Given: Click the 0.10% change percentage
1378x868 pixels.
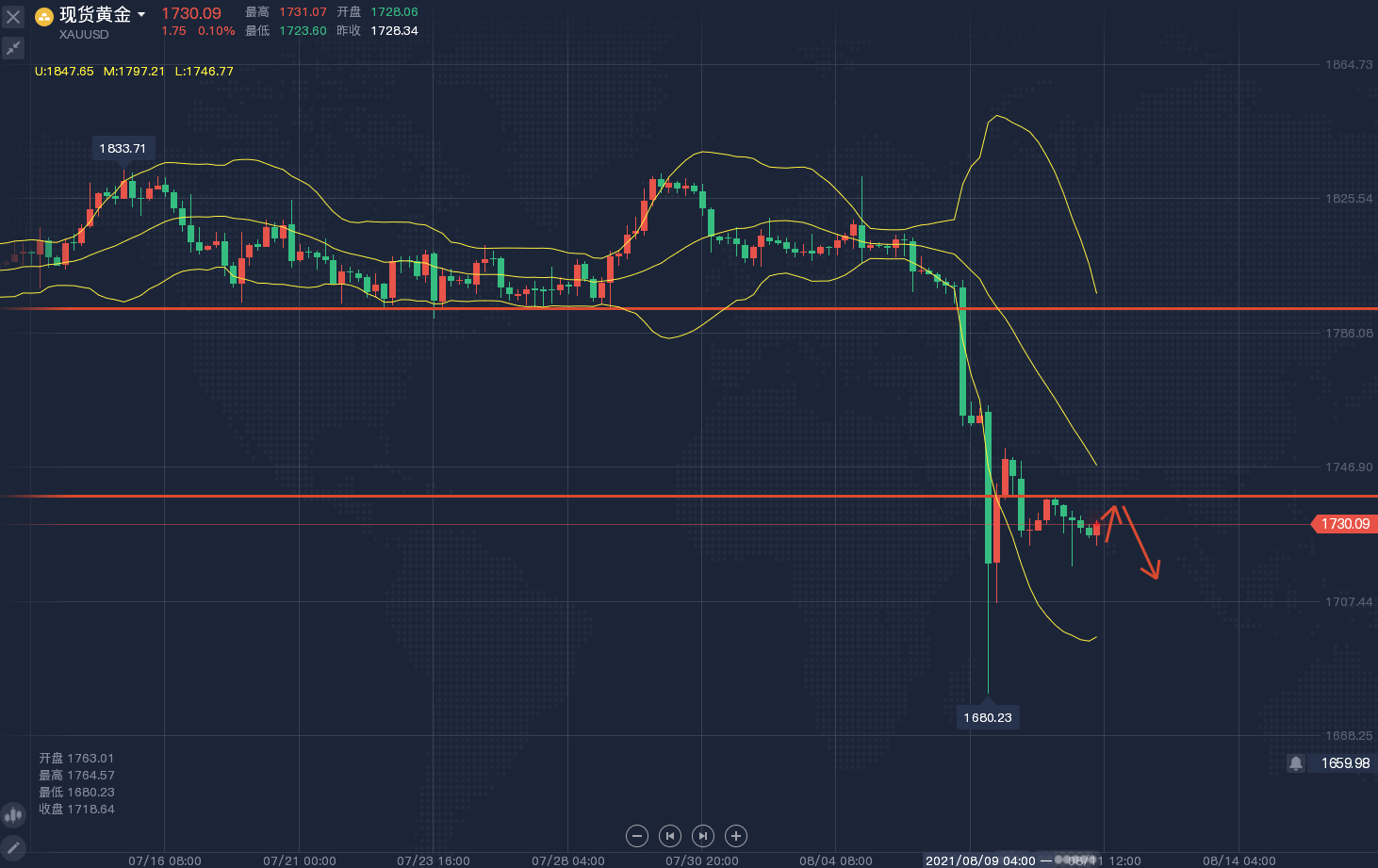Looking at the screenshot, I should tap(217, 31).
